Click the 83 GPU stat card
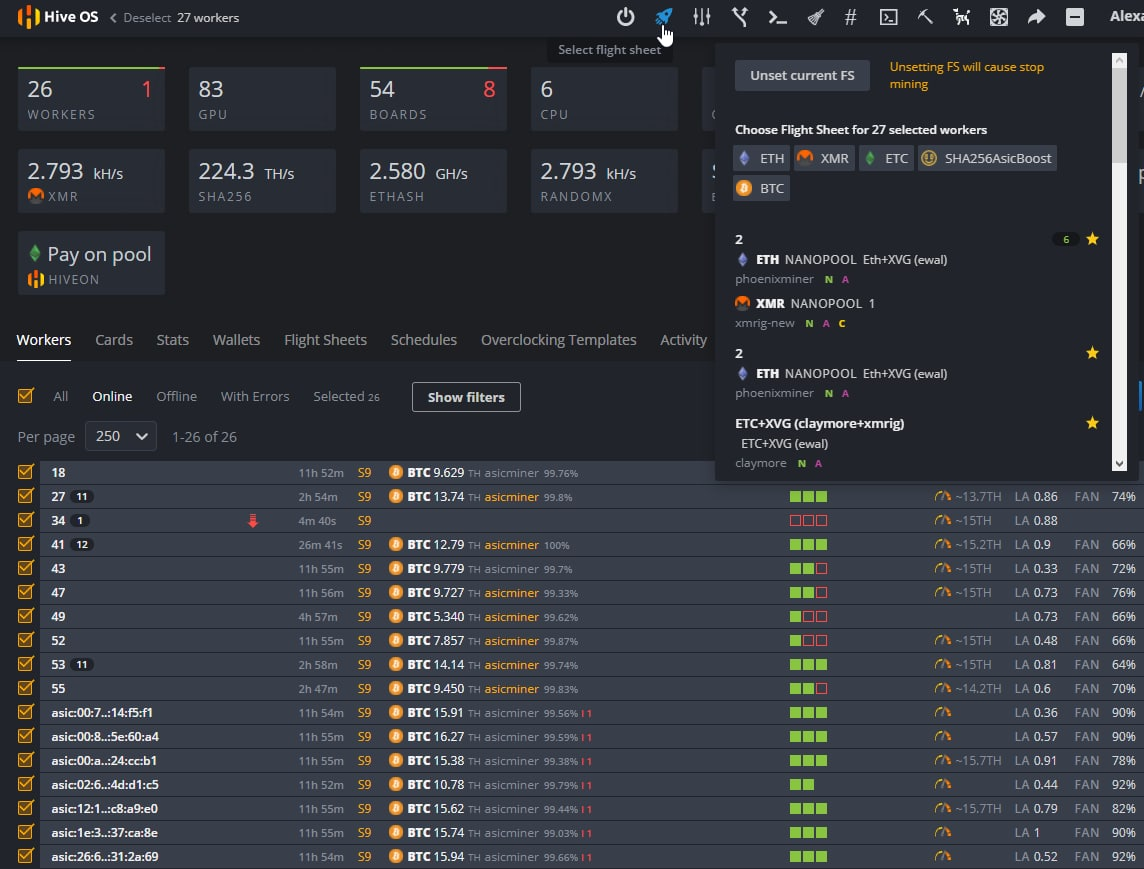This screenshot has height=869, width=1144. (263, 99)
